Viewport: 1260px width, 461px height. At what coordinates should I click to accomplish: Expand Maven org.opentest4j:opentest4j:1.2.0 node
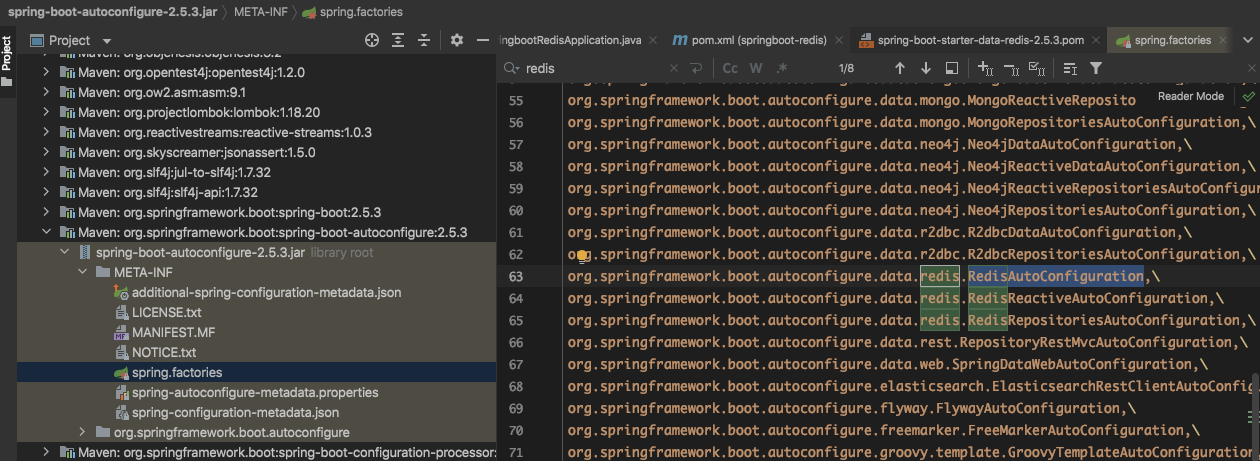pyautogui.click(x=46, y=73)
